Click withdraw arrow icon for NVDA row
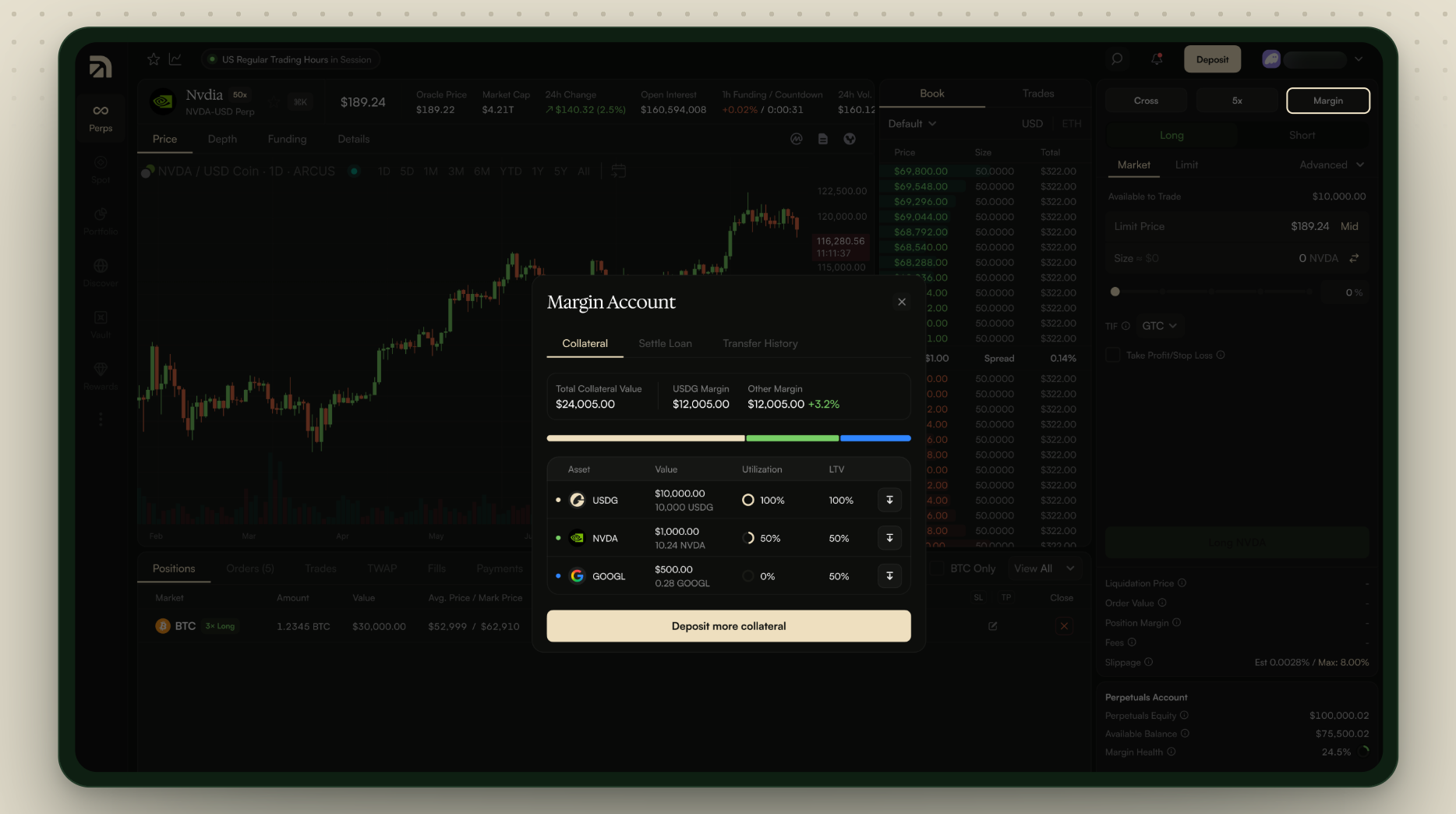Viewport: 1456px width, 814px height. (x=889, y=538)
